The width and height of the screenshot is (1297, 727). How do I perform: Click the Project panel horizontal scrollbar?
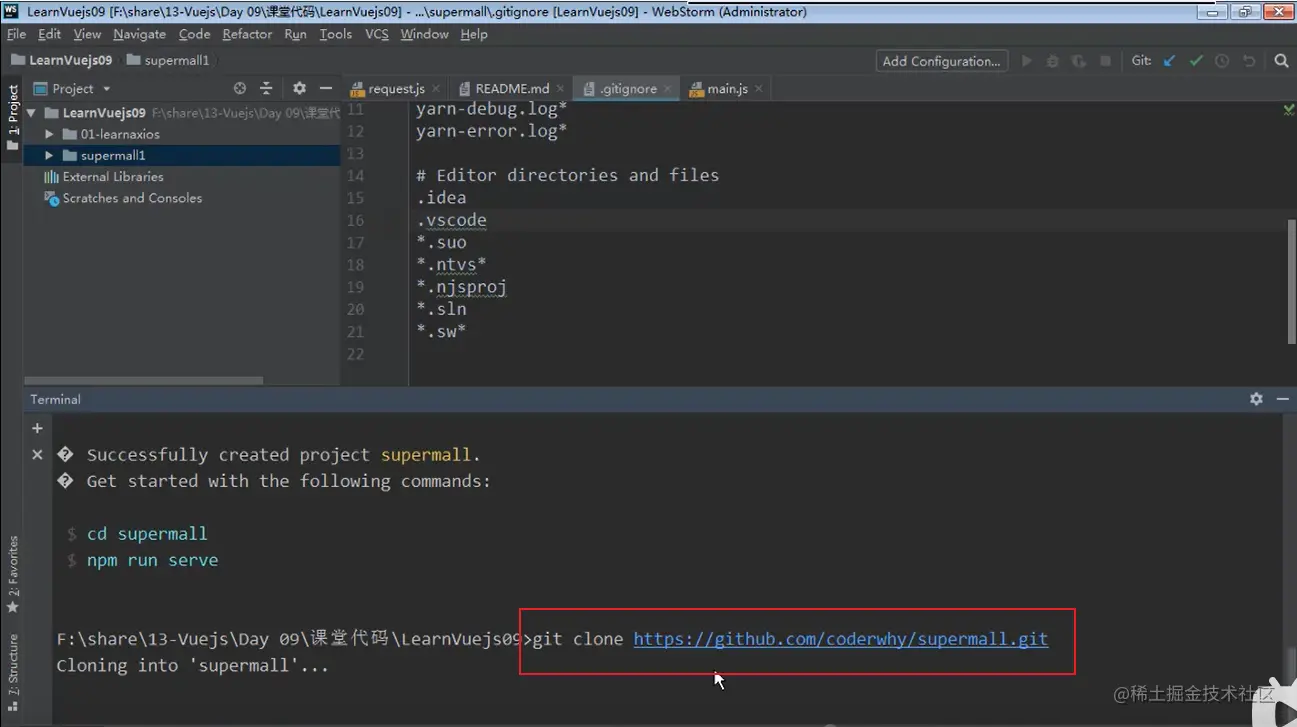tap(144, 381)
